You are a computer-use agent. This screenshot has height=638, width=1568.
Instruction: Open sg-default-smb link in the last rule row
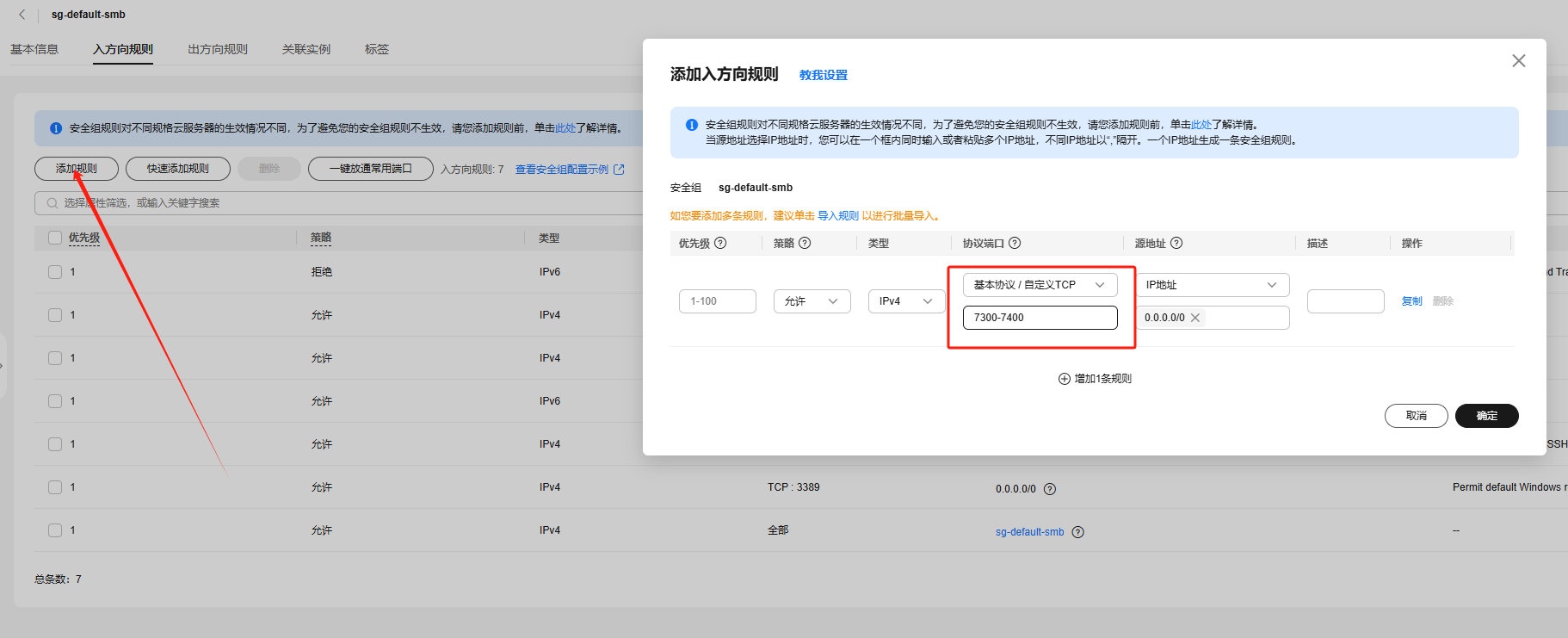1030,532
